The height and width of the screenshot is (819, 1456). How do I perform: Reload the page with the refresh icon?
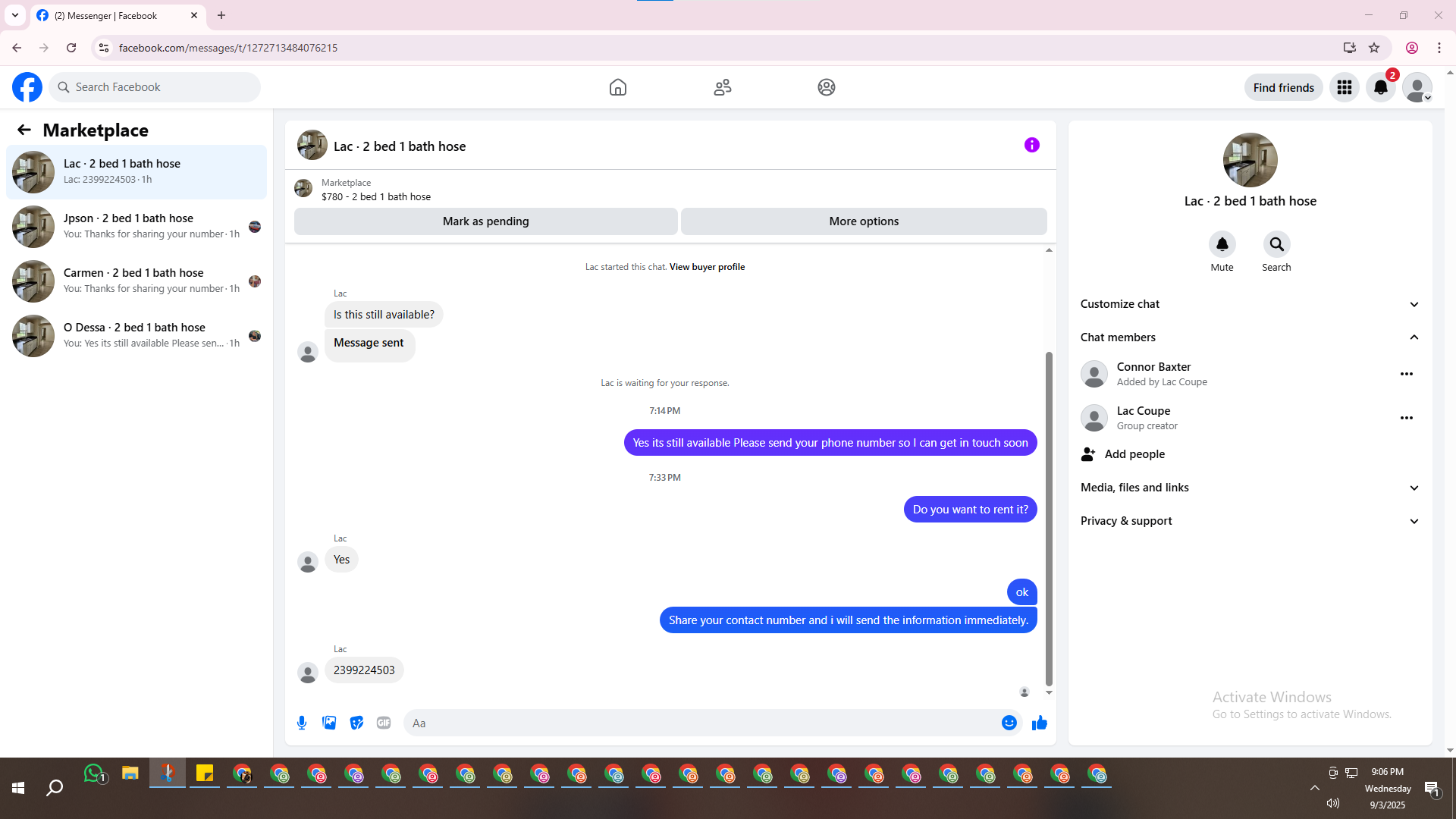[x=71, y=48]
